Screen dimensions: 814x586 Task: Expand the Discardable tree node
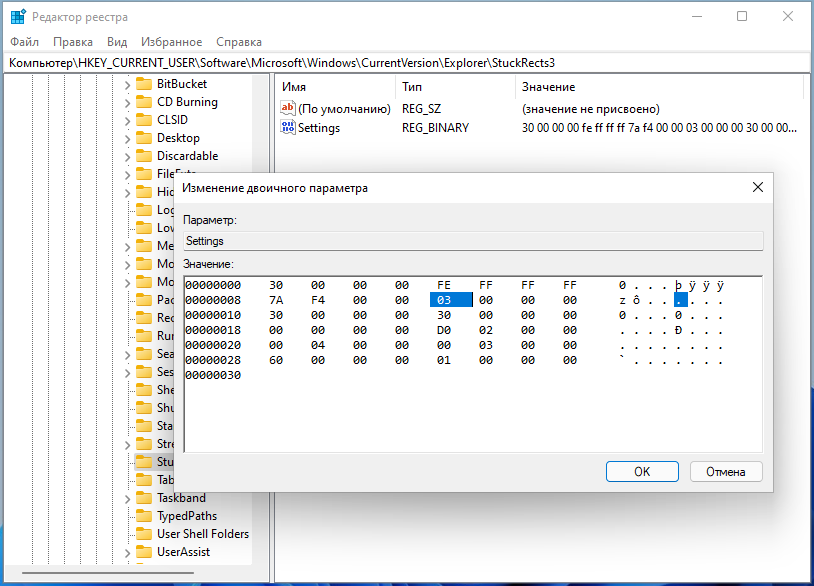(x=127, y=157)
